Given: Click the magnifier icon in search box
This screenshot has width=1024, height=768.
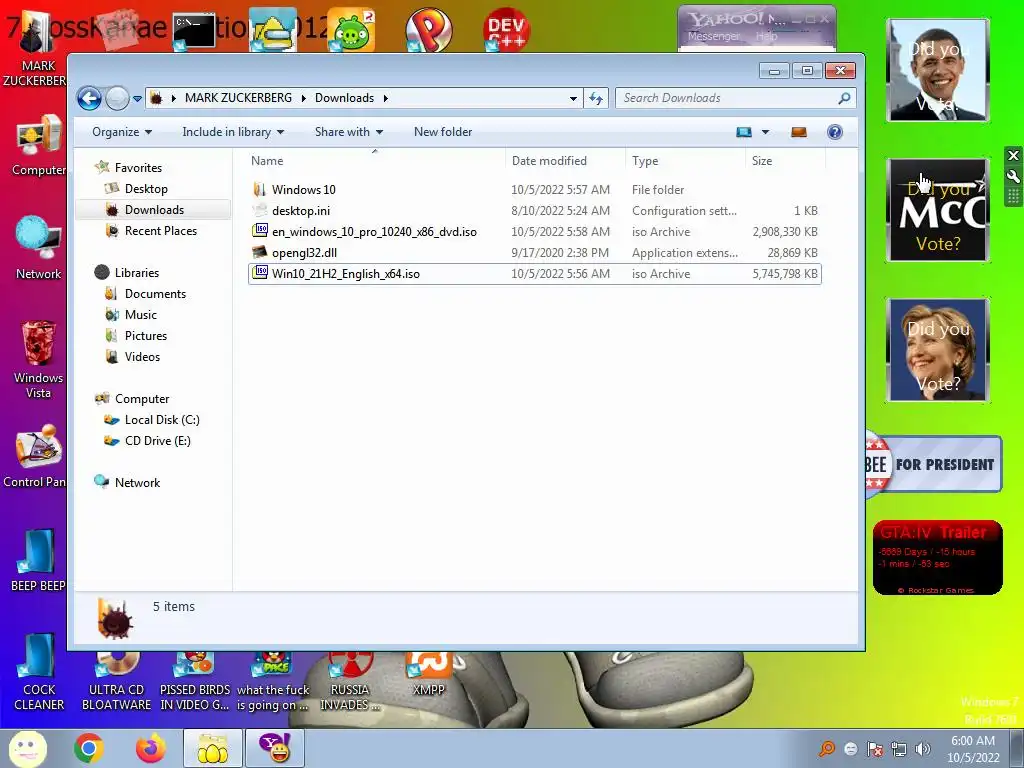Looking at the screenshot, I should 844,98.
